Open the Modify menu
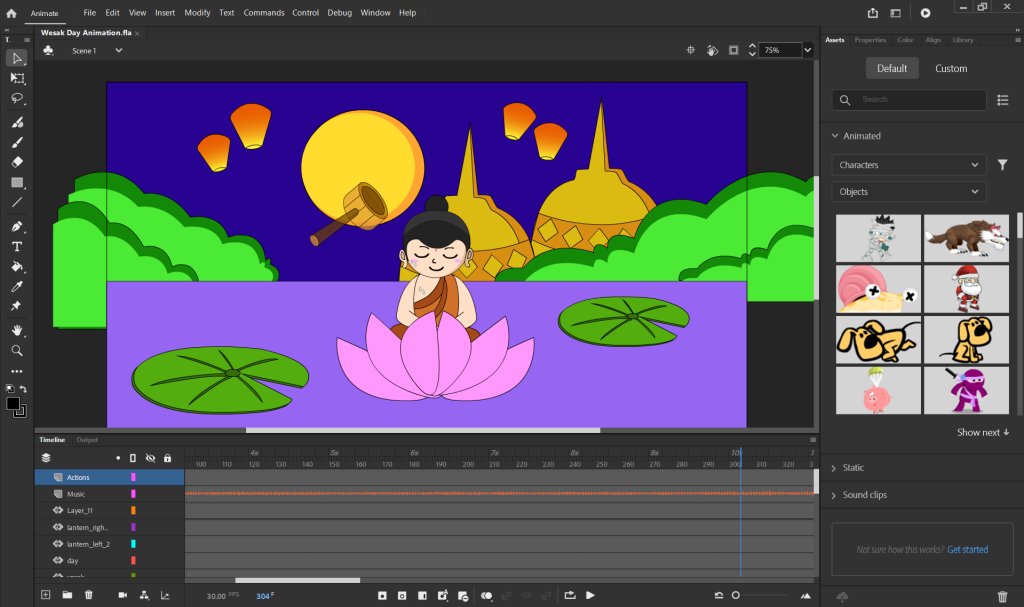This screenshot has width=1024, height=607. pyautogui.click(x=197, y=13)
